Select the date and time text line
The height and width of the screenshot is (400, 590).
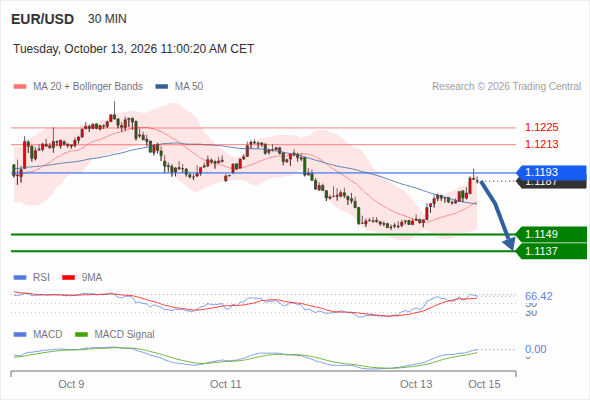[134, 49]
